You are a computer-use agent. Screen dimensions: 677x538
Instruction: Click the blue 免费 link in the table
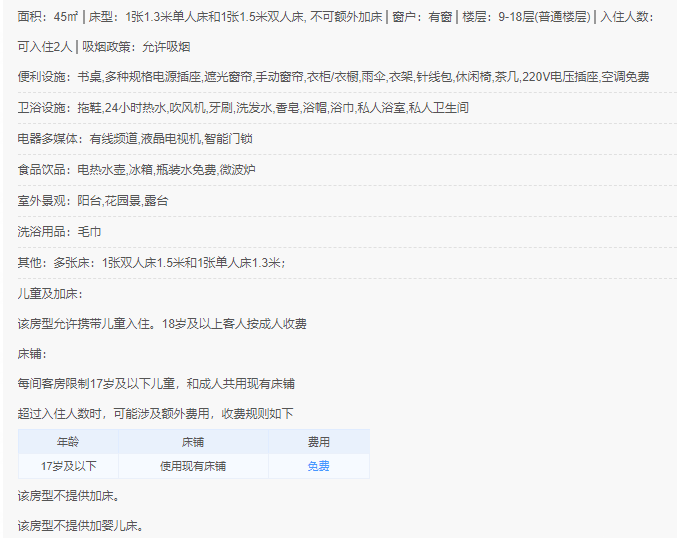[318, 466]
